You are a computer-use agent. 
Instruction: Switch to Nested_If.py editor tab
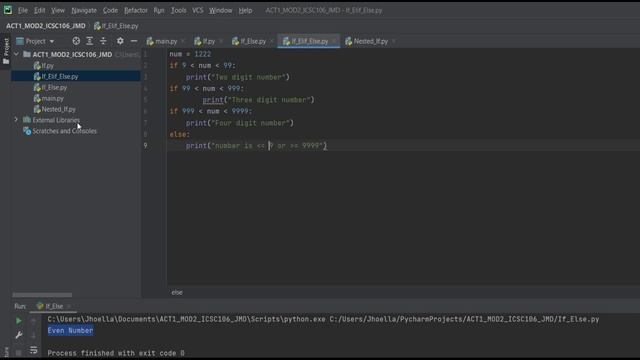click(367, 41)
